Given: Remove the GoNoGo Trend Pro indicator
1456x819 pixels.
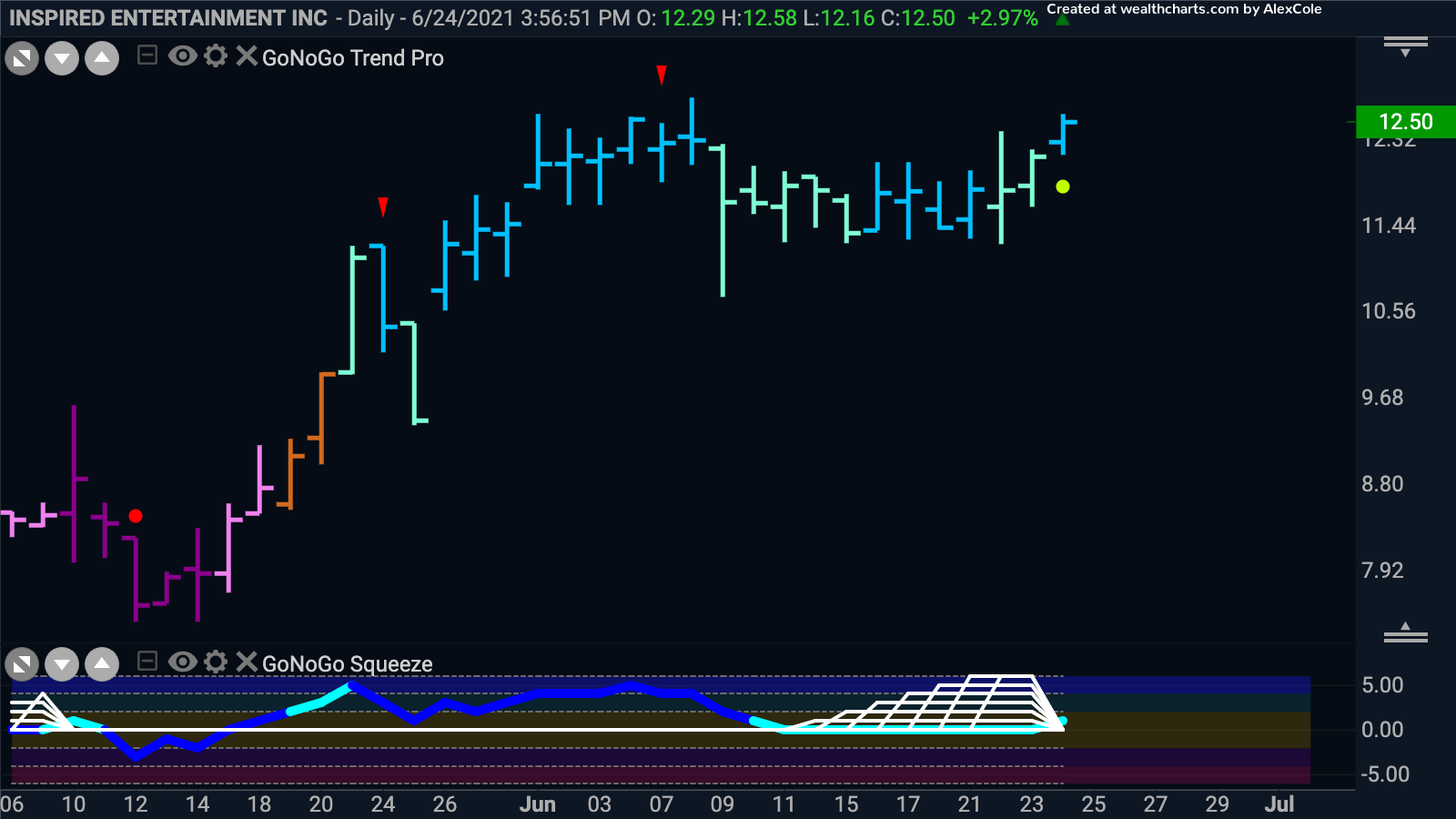Looking at the screenshot, I should [246, 56].
